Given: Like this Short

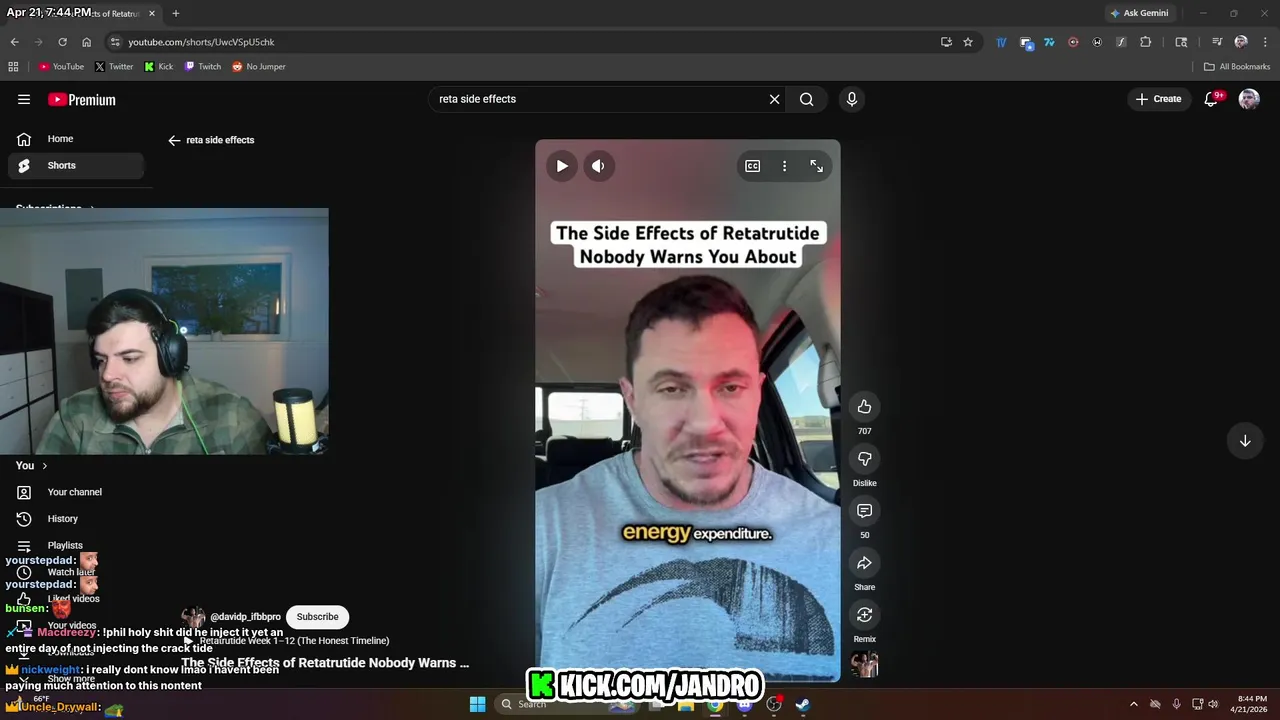Looking at the screenshot, I should pos(864,407).
